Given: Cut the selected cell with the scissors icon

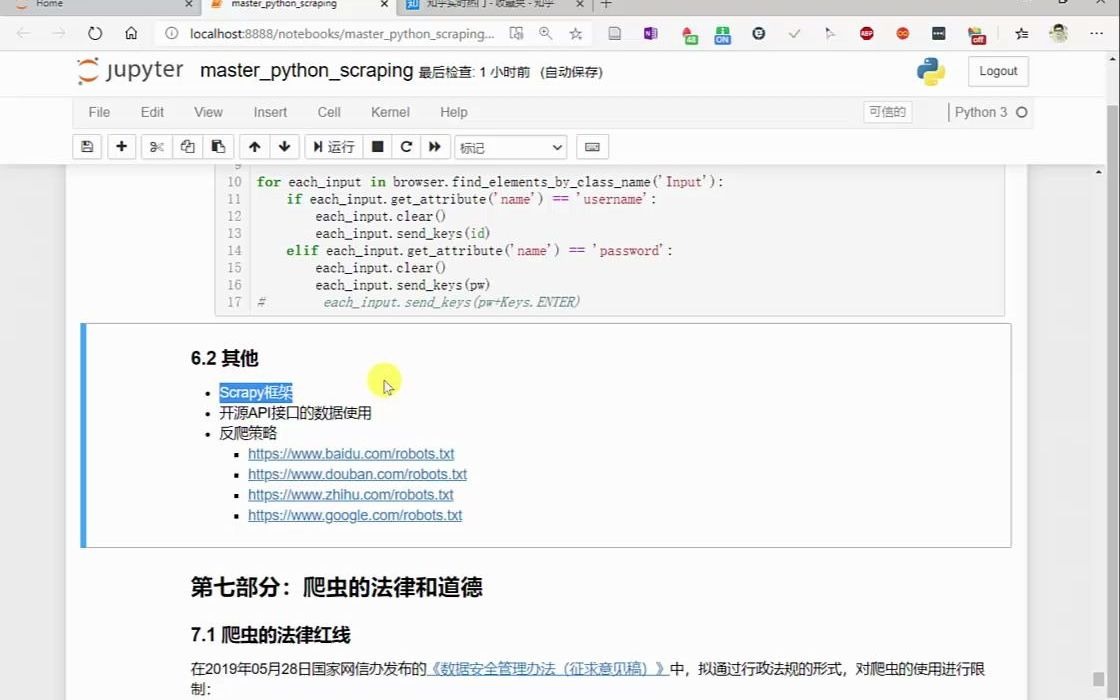Looking at the screenshot, I should [x=155, y=146].
